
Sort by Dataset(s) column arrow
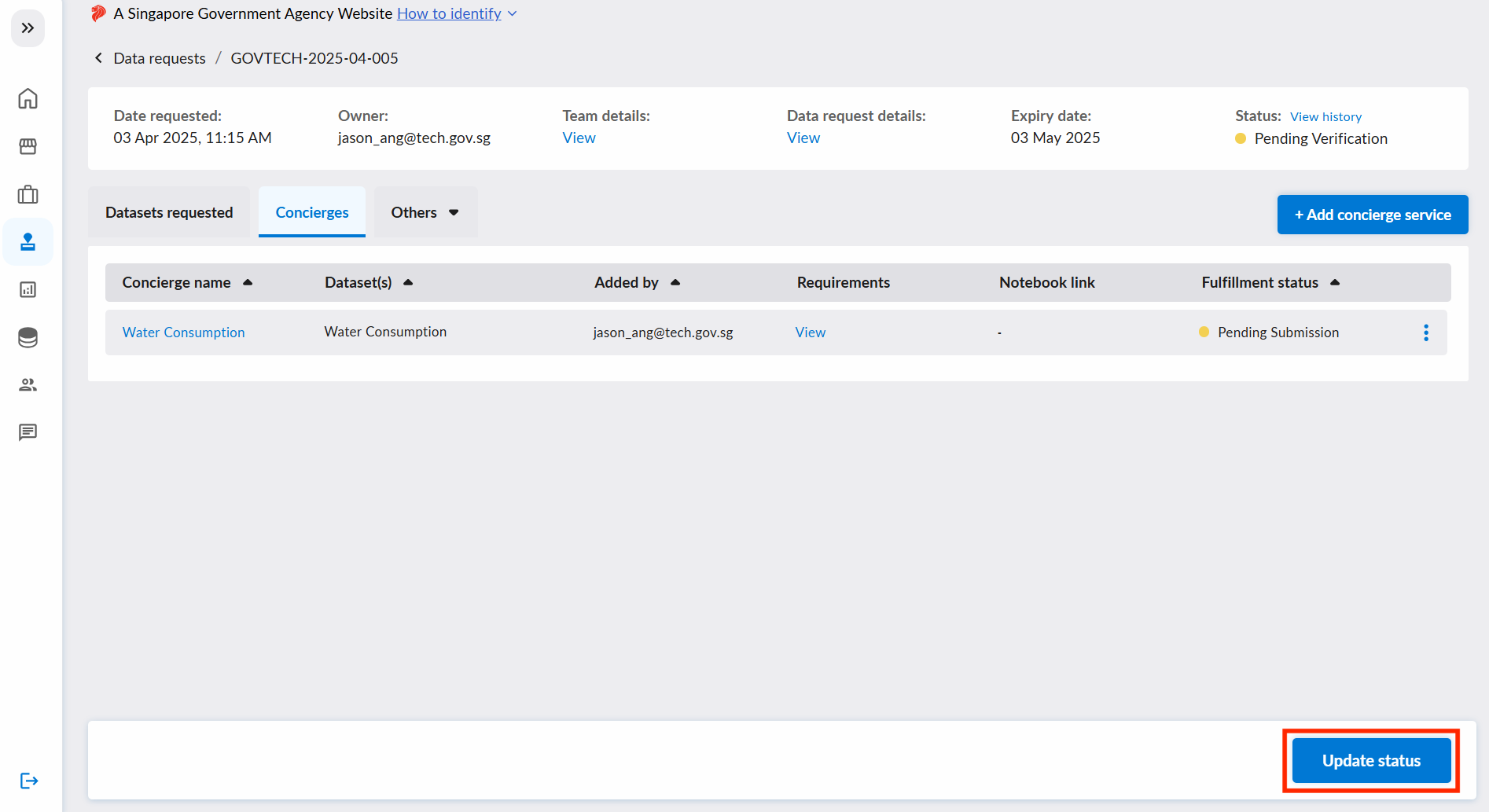[x=408, y=282]
